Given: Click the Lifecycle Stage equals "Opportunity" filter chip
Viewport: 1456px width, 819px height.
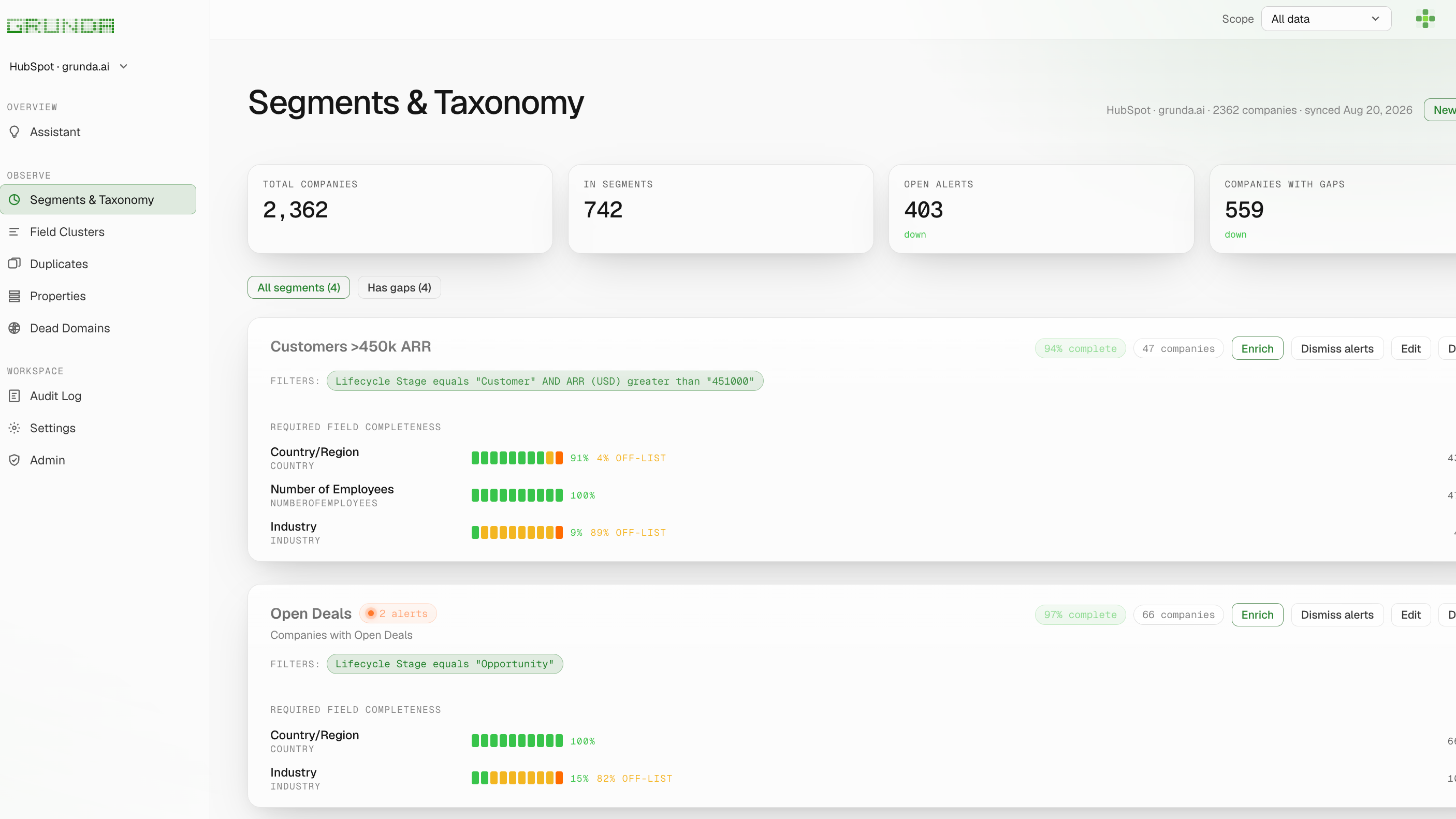Looking at the screenshot, I should coord(445,664).
